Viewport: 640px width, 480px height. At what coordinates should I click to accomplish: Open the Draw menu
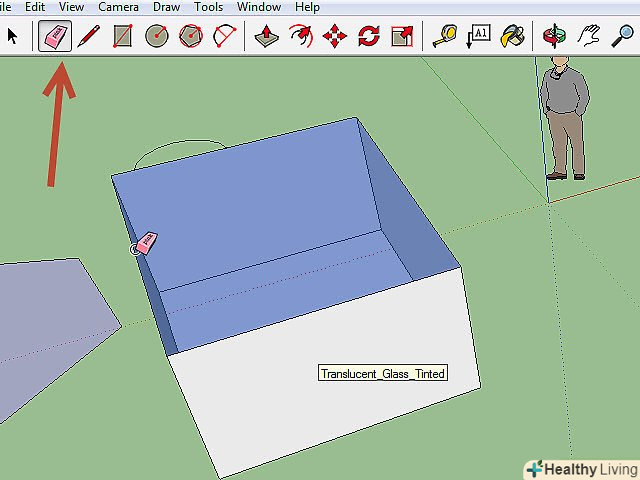[166, 7]
